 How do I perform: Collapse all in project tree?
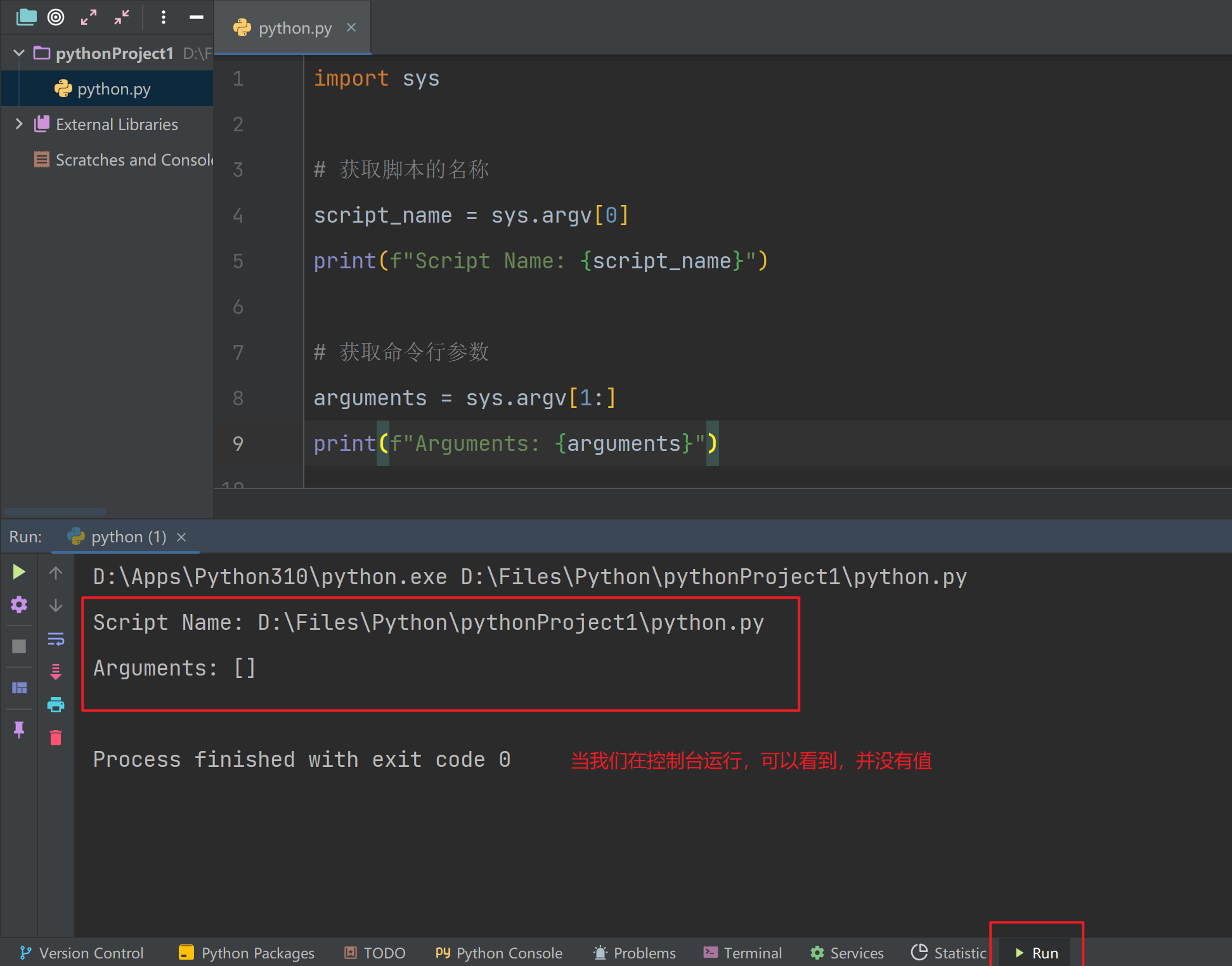point(122,17)
